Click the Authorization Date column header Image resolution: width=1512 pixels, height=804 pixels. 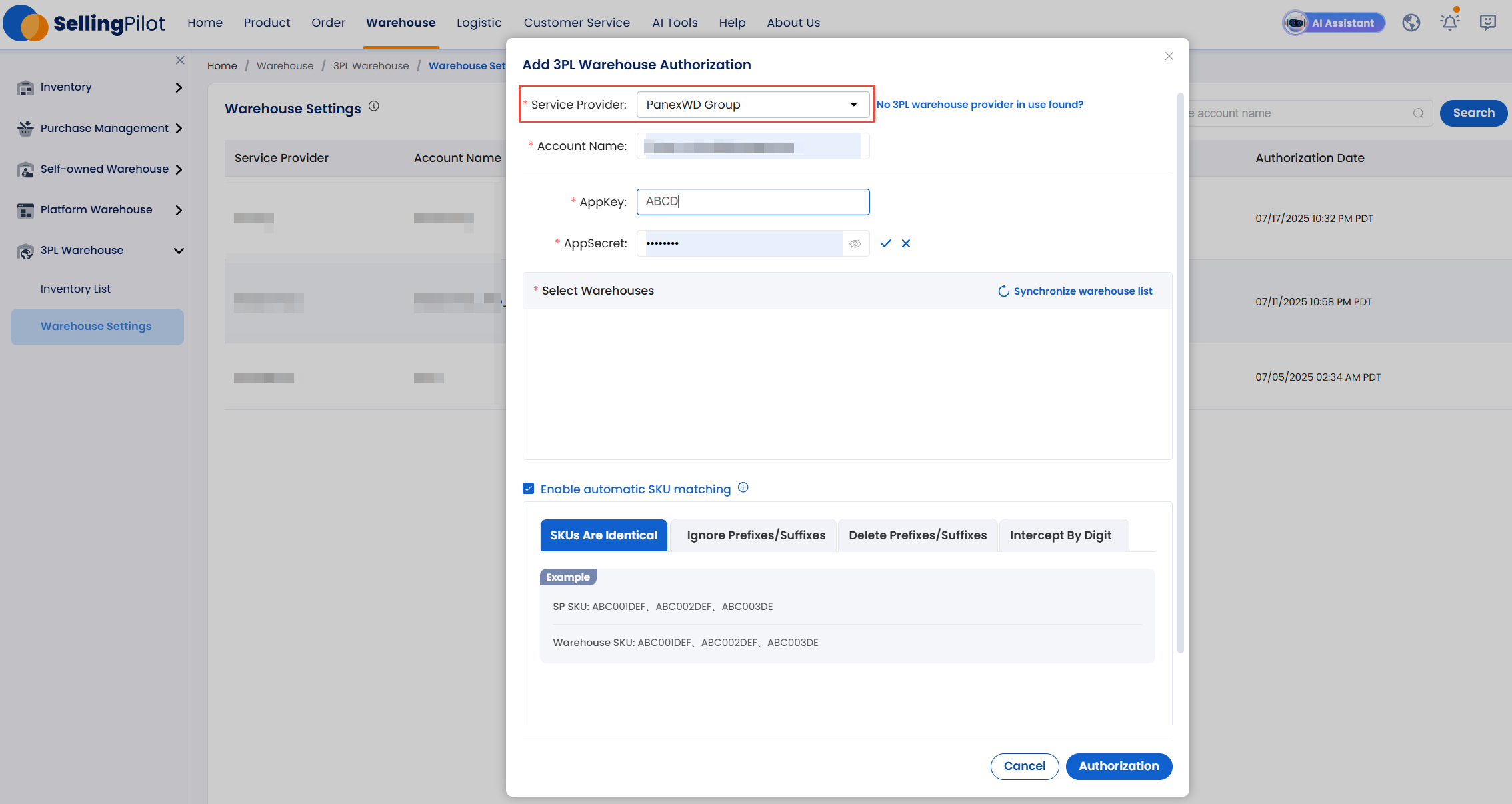1309,158
